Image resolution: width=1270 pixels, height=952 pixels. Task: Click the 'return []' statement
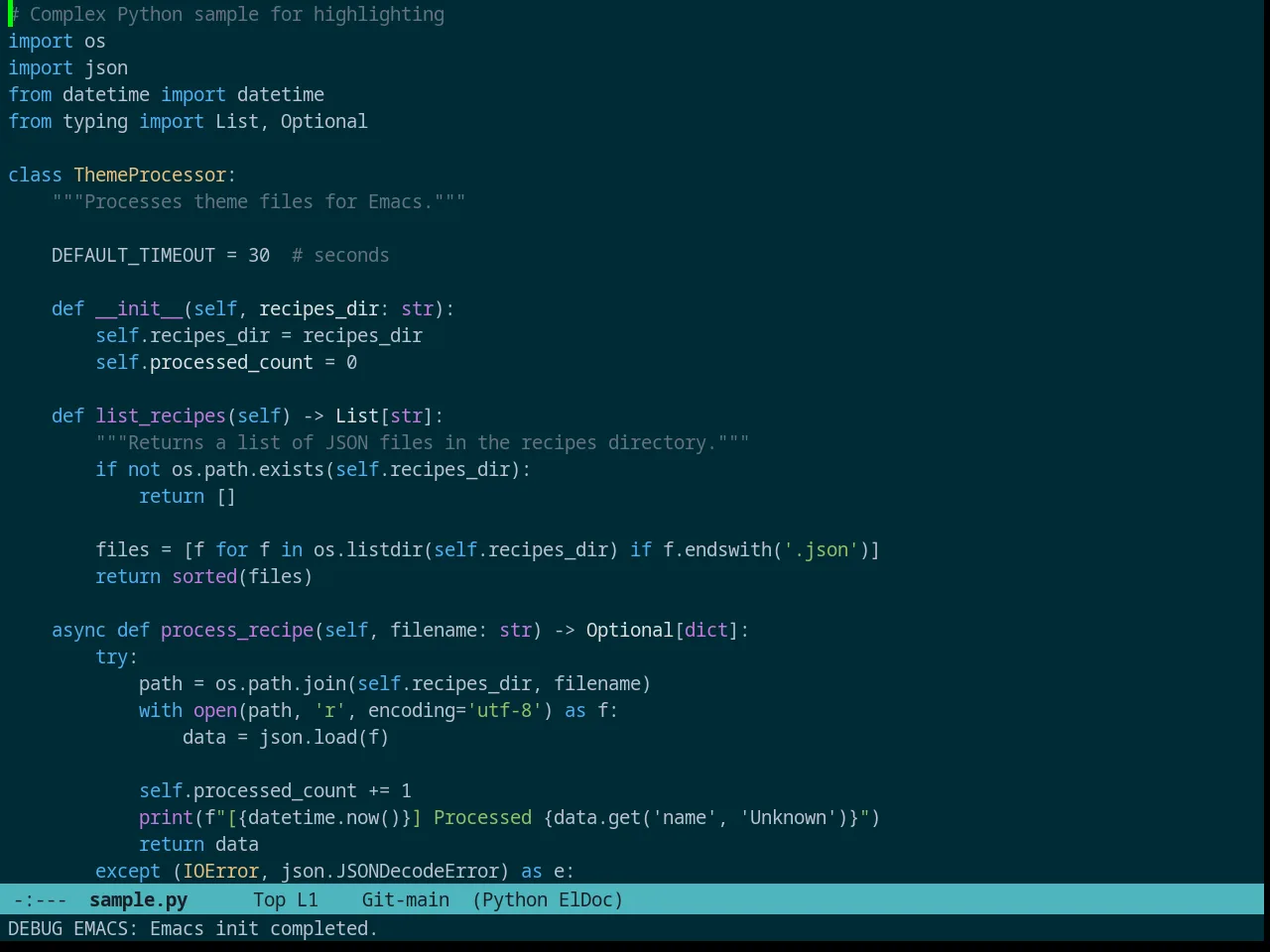(x=188, y=496)
